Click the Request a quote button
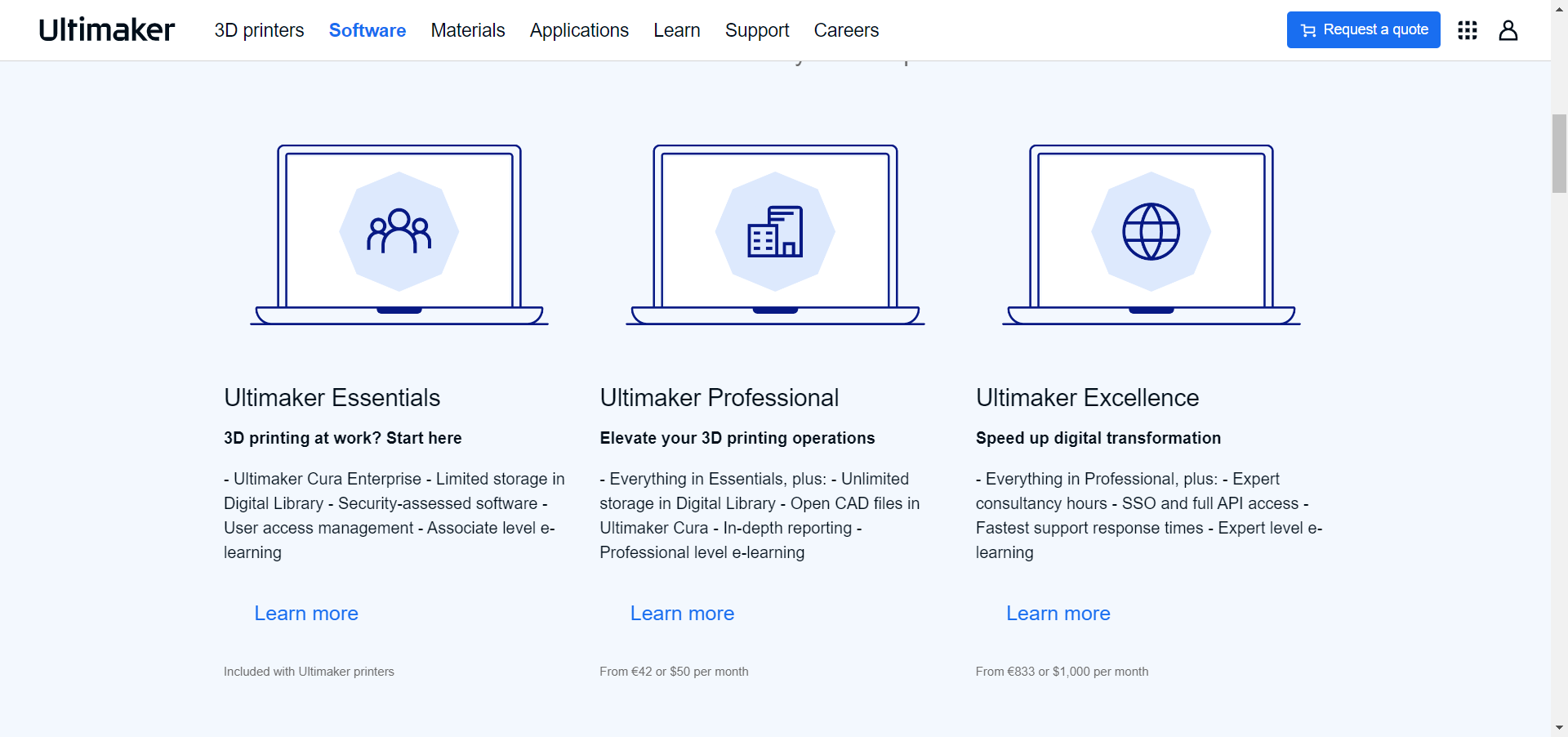Image resolution: width=1568 pixels, height=737 pixels. click(x=1364, y=30)
